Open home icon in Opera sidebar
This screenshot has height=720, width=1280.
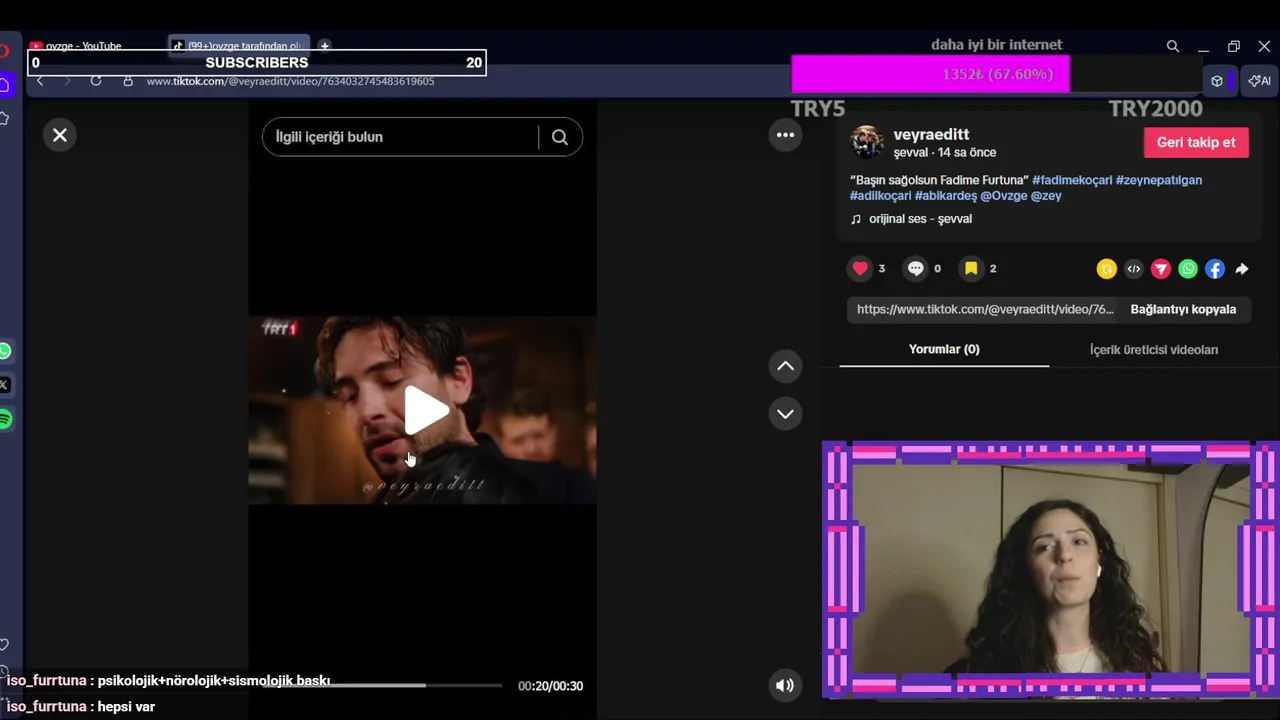point(4,85)
